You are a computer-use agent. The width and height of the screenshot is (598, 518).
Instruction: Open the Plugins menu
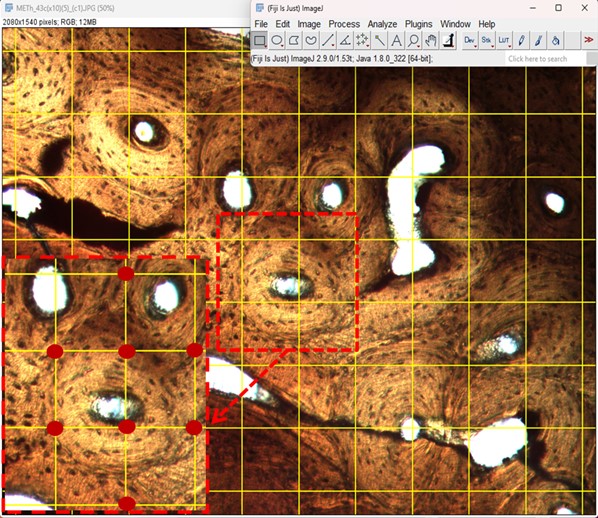pyautogui.click(x=418, y=24)
